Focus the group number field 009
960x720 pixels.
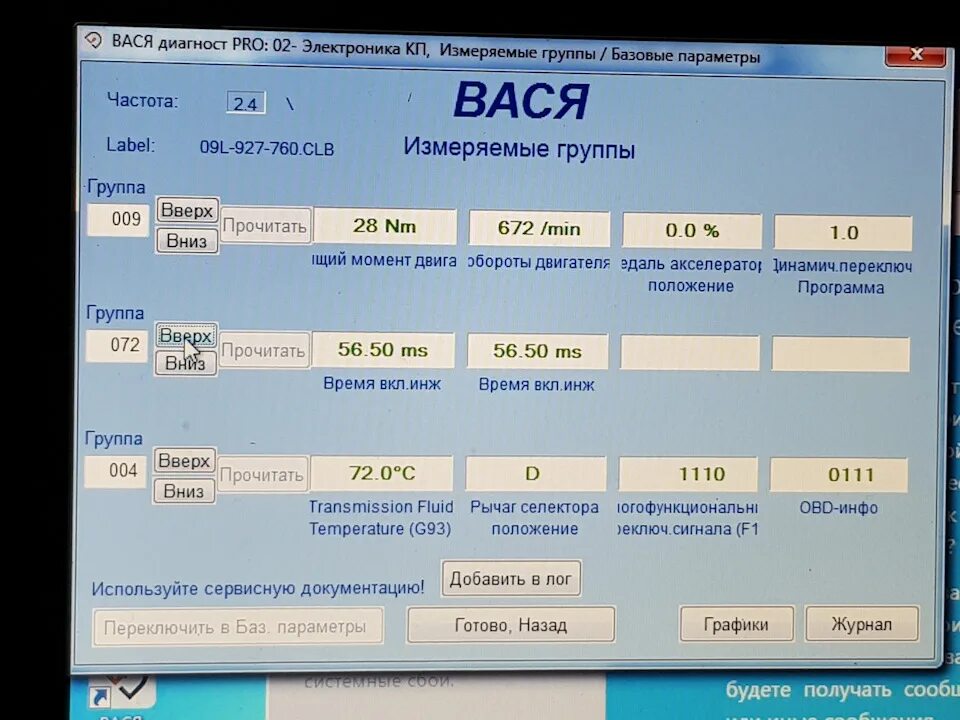(118, 219)
